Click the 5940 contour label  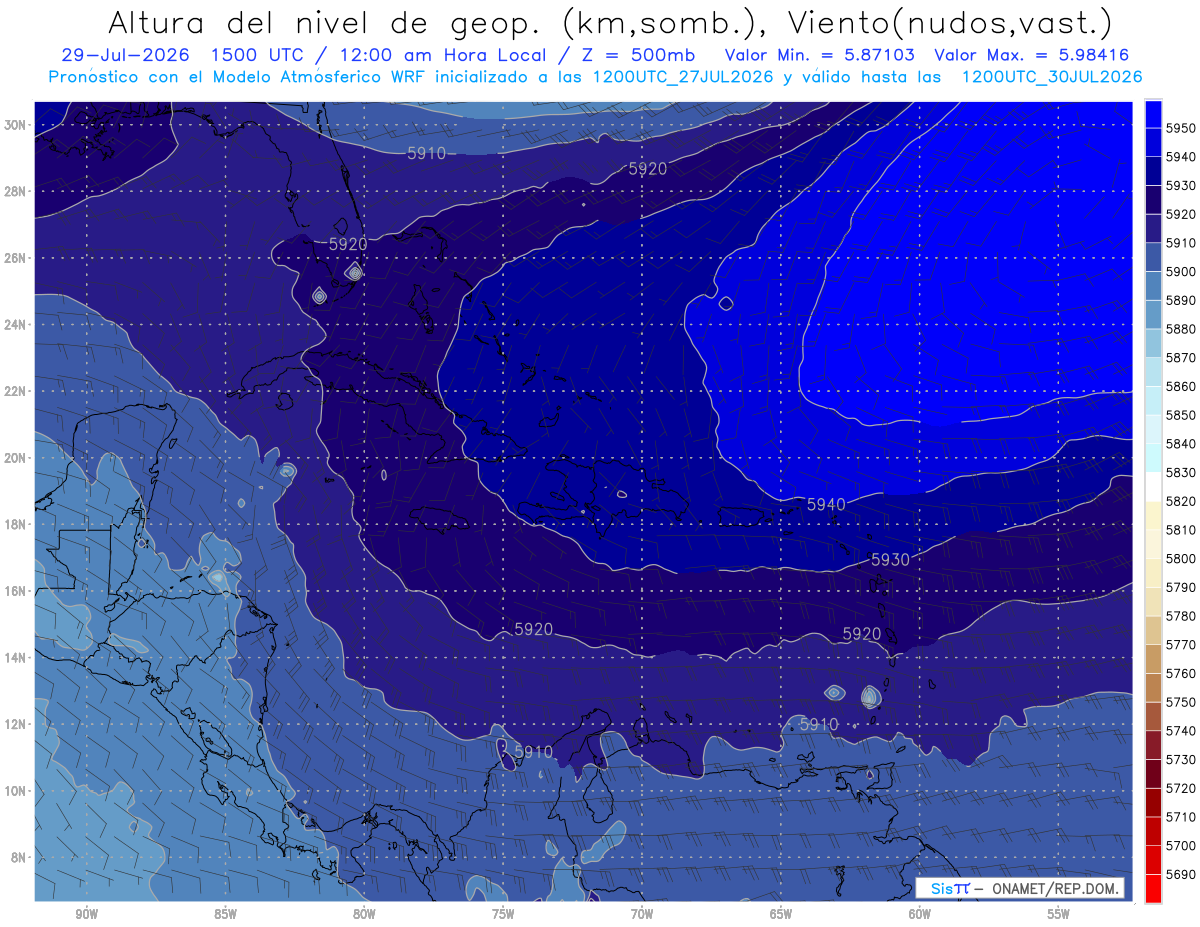(826, 505)
